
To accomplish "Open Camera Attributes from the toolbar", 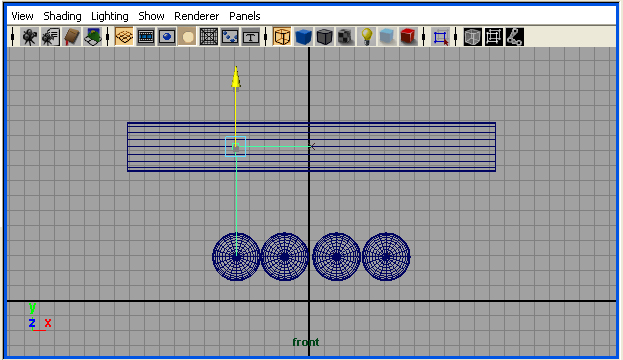I will coord(50,37).
